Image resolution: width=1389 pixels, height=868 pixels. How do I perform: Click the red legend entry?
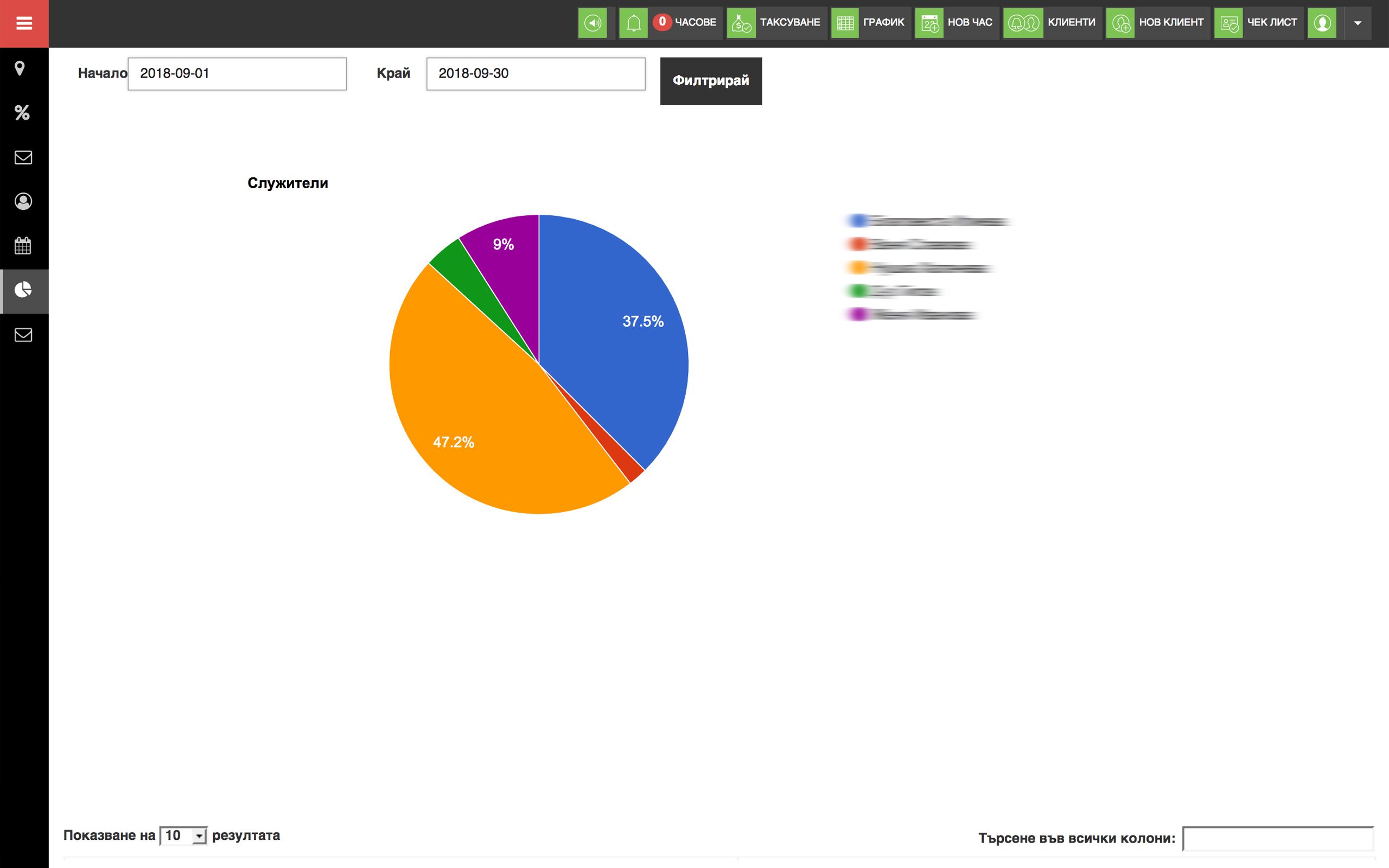coord(911,245)
